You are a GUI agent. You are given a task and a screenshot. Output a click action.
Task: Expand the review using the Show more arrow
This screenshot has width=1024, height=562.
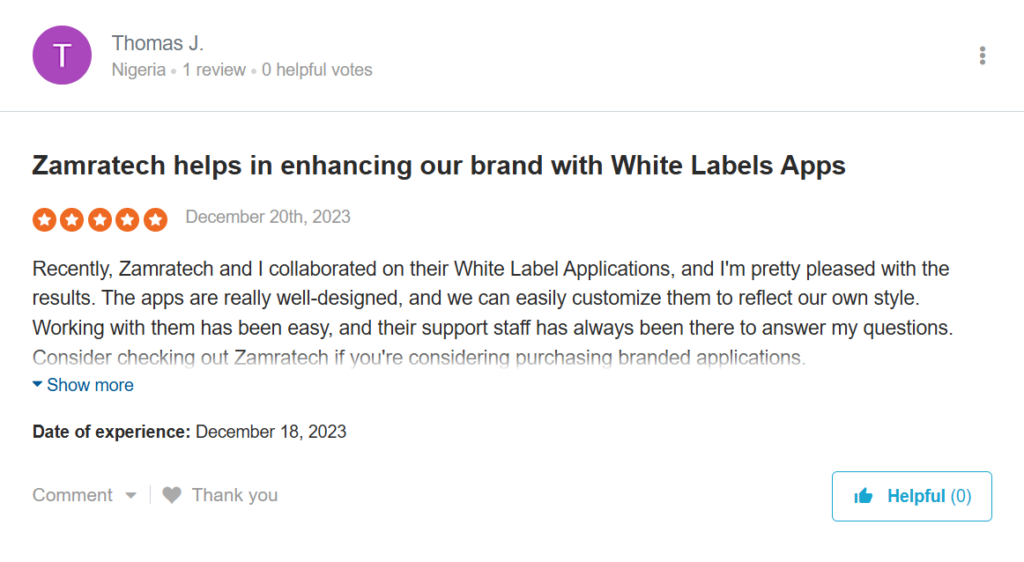coord(38,385)
